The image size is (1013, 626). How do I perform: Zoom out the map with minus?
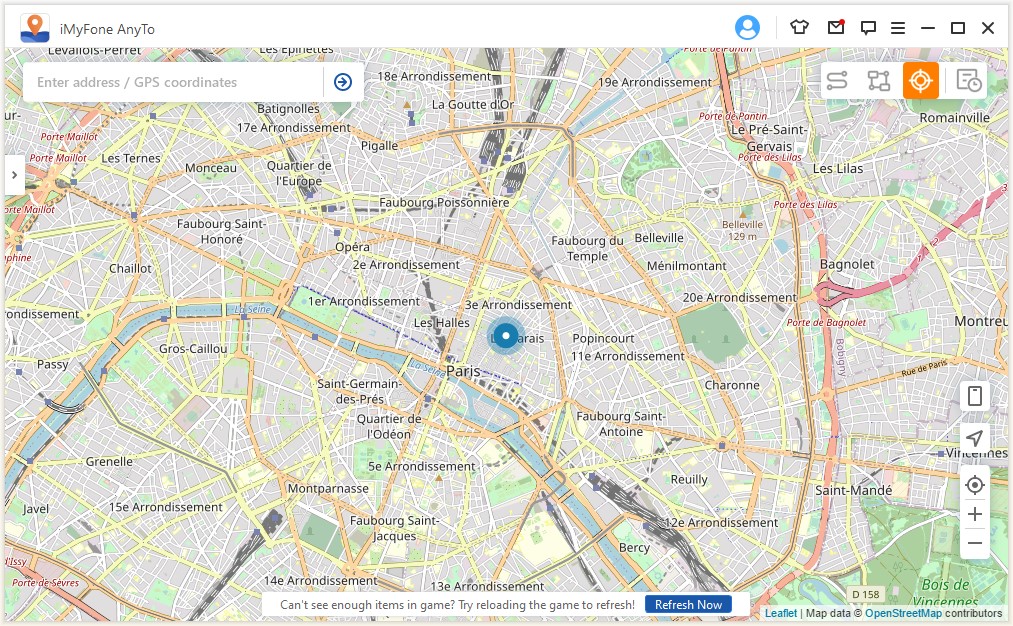coord(975,543)
